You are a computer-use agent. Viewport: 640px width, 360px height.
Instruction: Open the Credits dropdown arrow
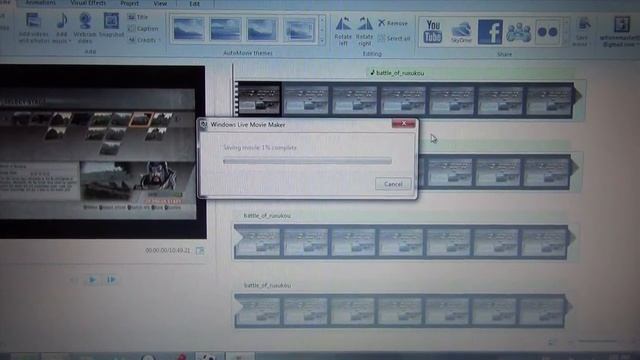(x=159, y=40)
